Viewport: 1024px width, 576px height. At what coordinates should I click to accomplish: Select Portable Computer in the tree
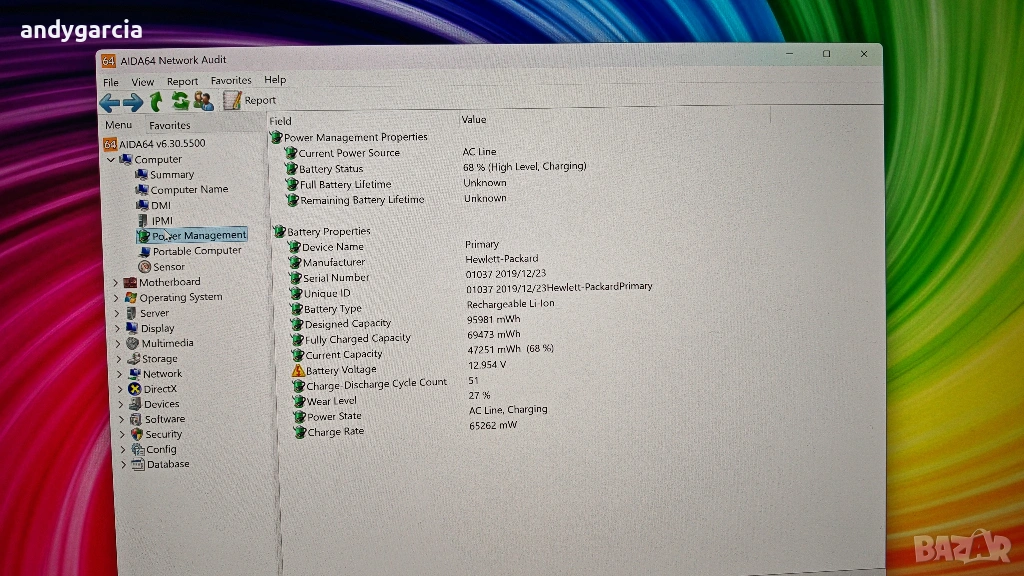197,251
